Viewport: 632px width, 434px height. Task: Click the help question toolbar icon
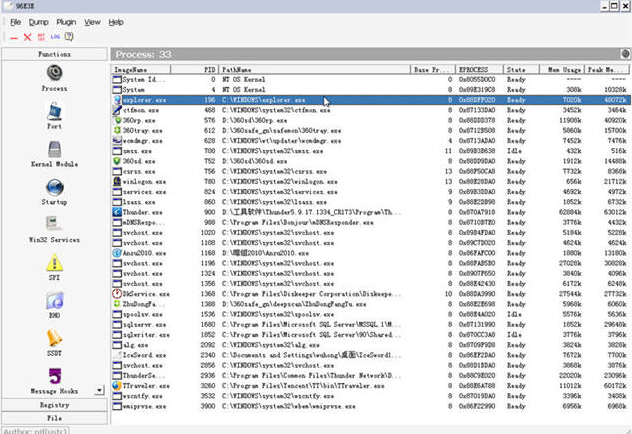point(69,36)
